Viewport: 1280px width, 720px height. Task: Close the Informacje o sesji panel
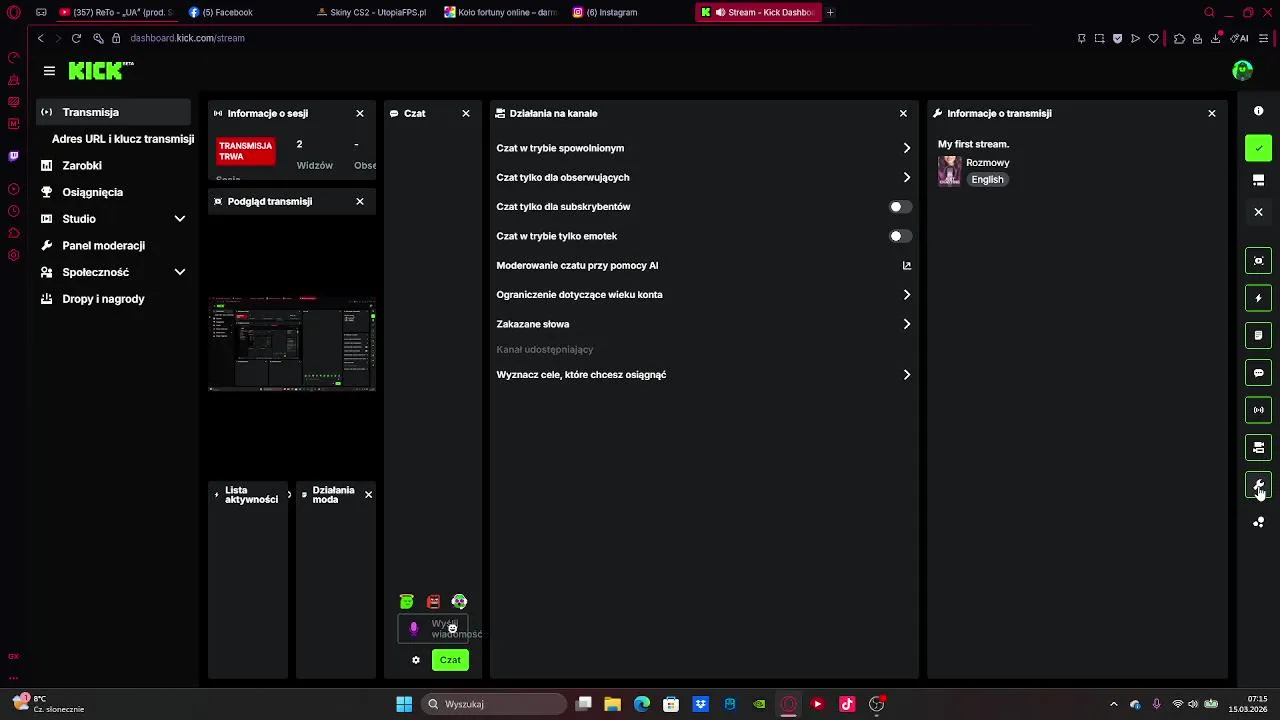[360, 113]
